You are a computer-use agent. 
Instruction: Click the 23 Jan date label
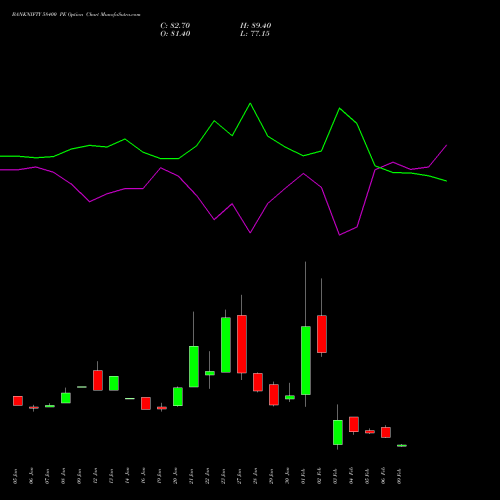(223, 476)
